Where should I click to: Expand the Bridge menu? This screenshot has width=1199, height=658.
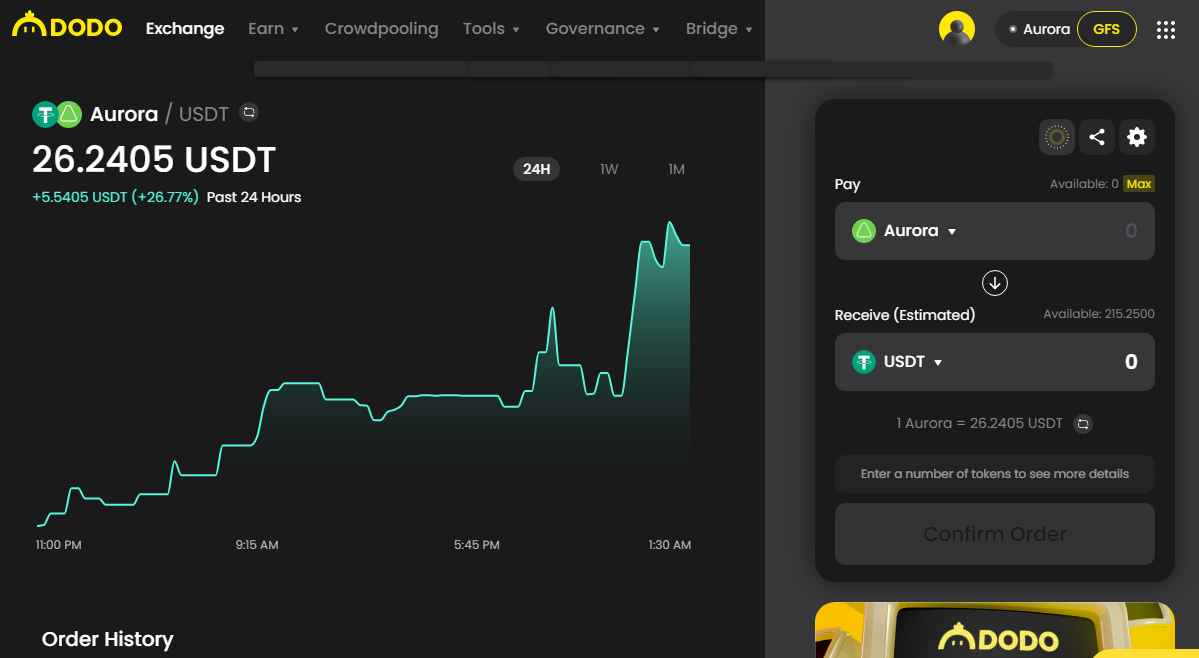tap(719, 29)
